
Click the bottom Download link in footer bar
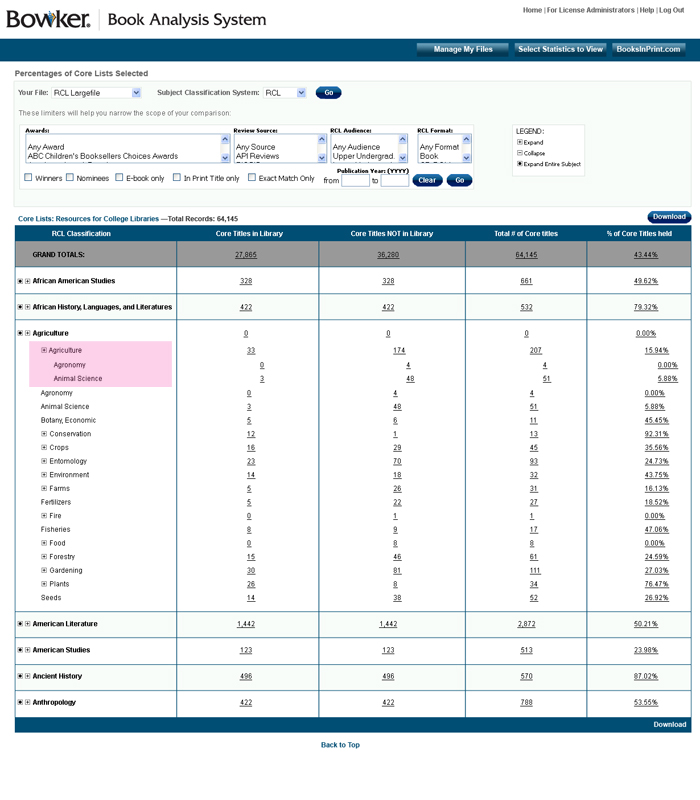669,724
